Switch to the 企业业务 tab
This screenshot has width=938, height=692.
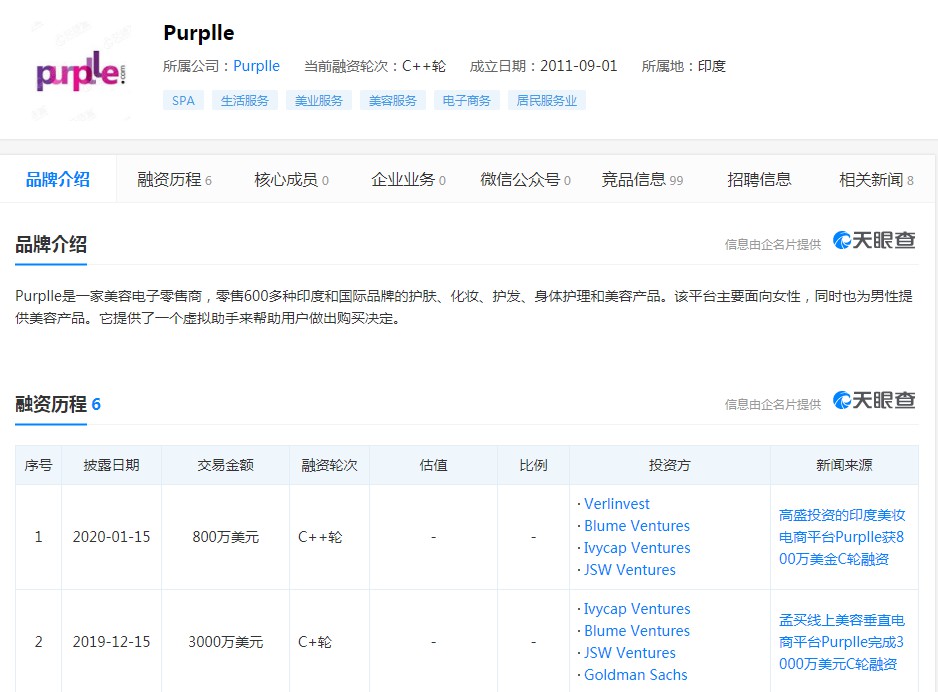coord(408,179)
